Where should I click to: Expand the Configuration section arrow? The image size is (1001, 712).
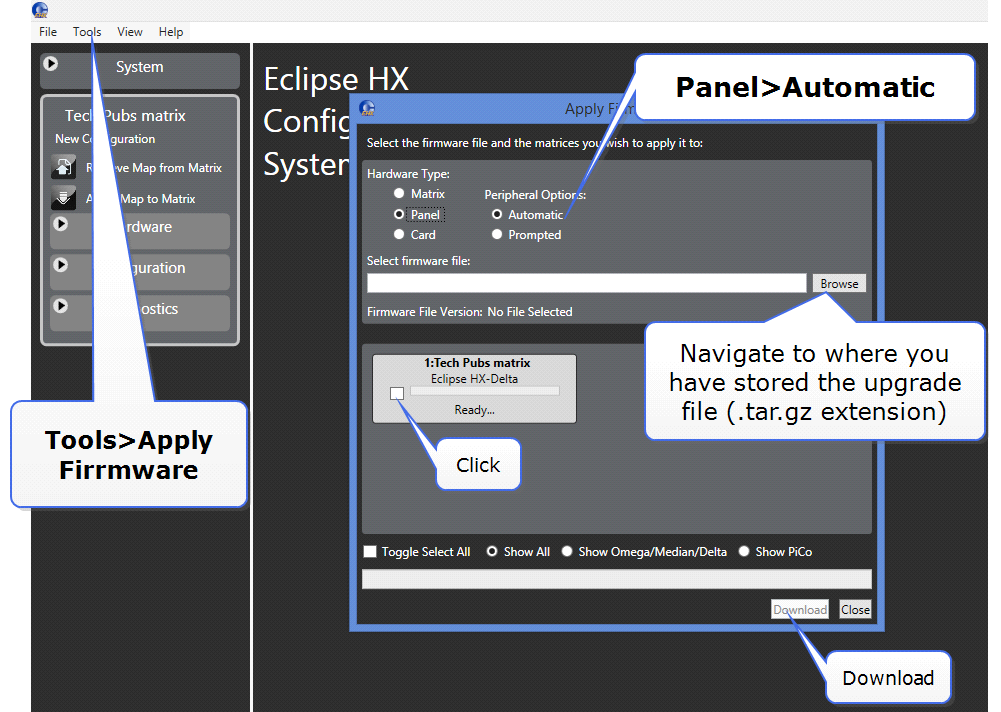(60, 265)
